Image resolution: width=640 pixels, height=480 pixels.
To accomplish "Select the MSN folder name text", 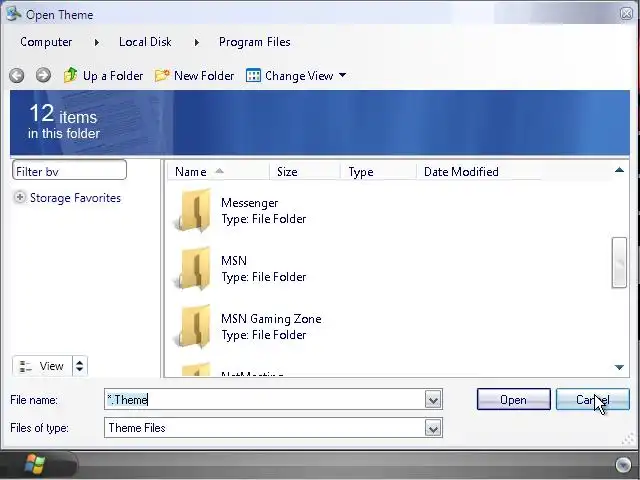I will [234, 261].
